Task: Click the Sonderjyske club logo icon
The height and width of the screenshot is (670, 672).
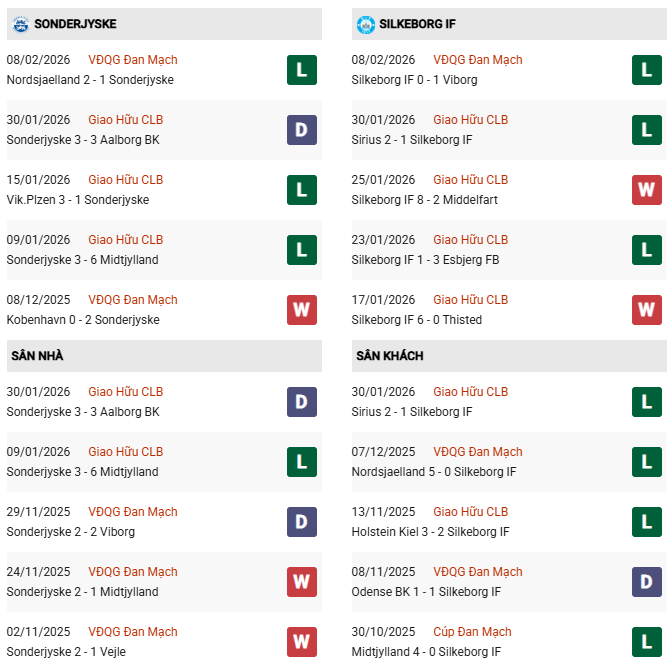Action: point(17,23)
